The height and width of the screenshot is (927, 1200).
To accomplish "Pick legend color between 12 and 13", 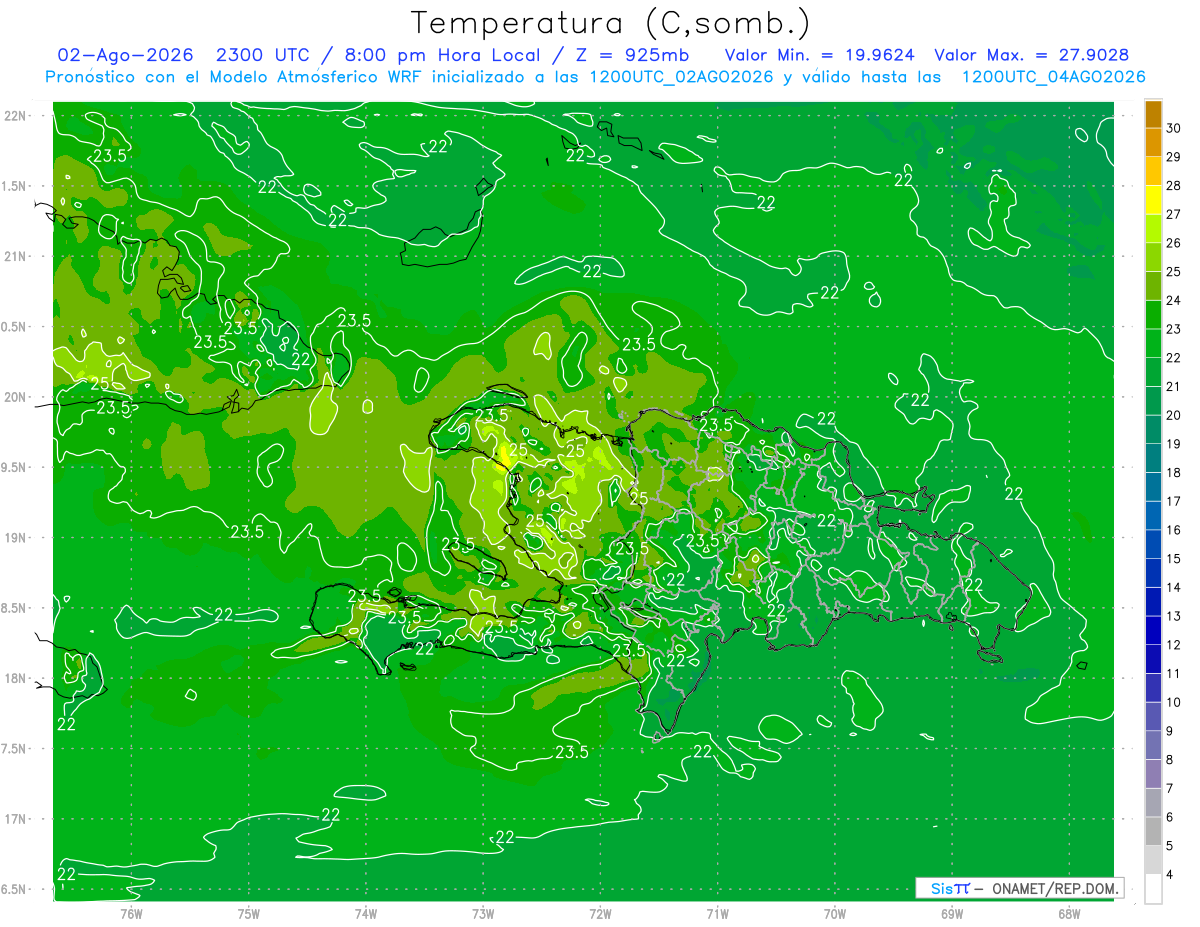I will (1153, 630).
